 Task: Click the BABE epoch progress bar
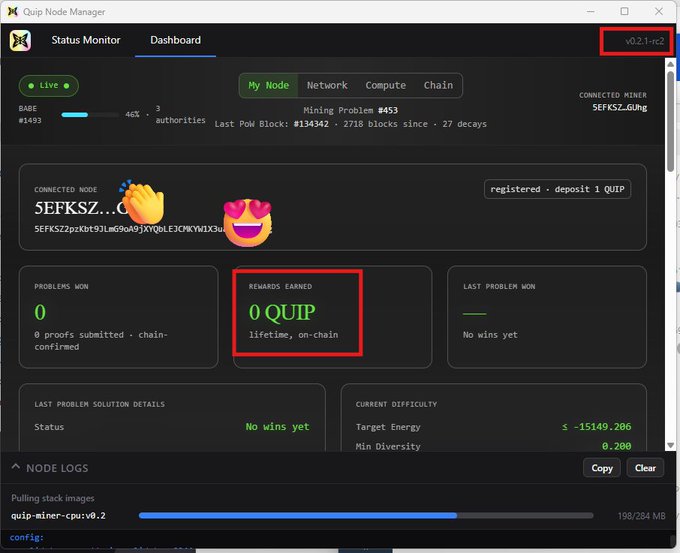pos(90,115)
